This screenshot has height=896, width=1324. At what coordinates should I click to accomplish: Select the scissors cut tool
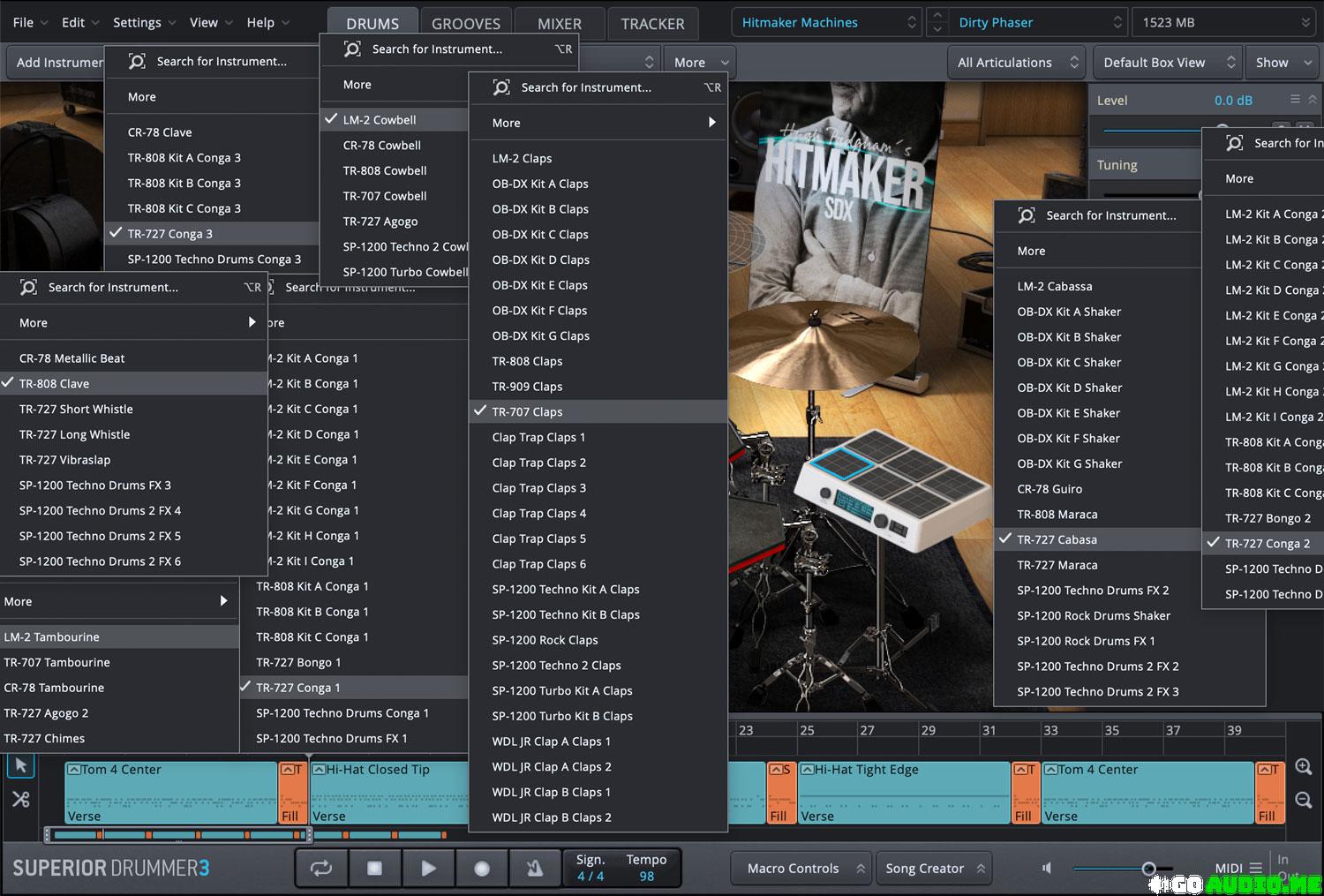coord(21,800)
